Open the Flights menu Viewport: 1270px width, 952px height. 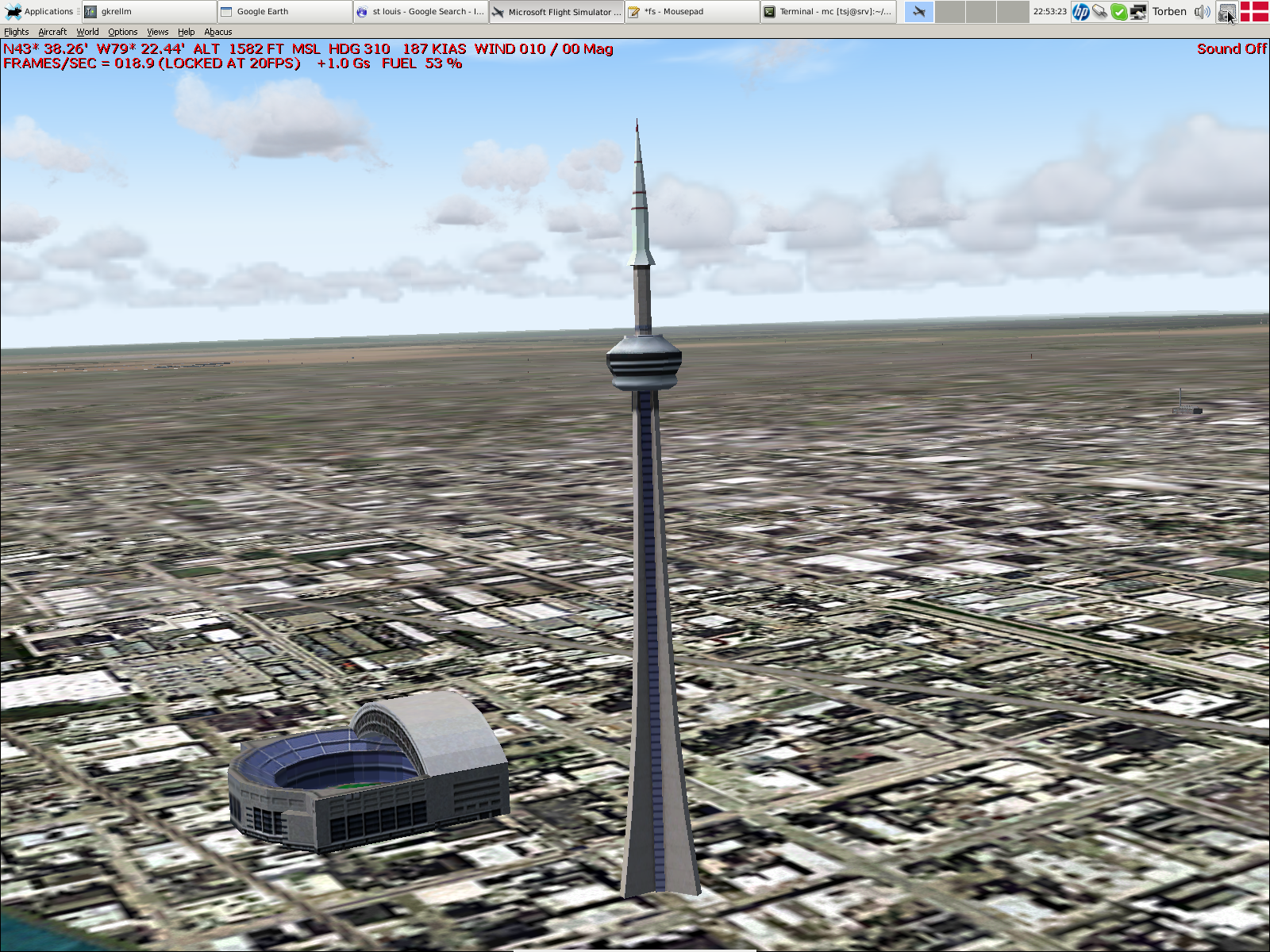16,32
